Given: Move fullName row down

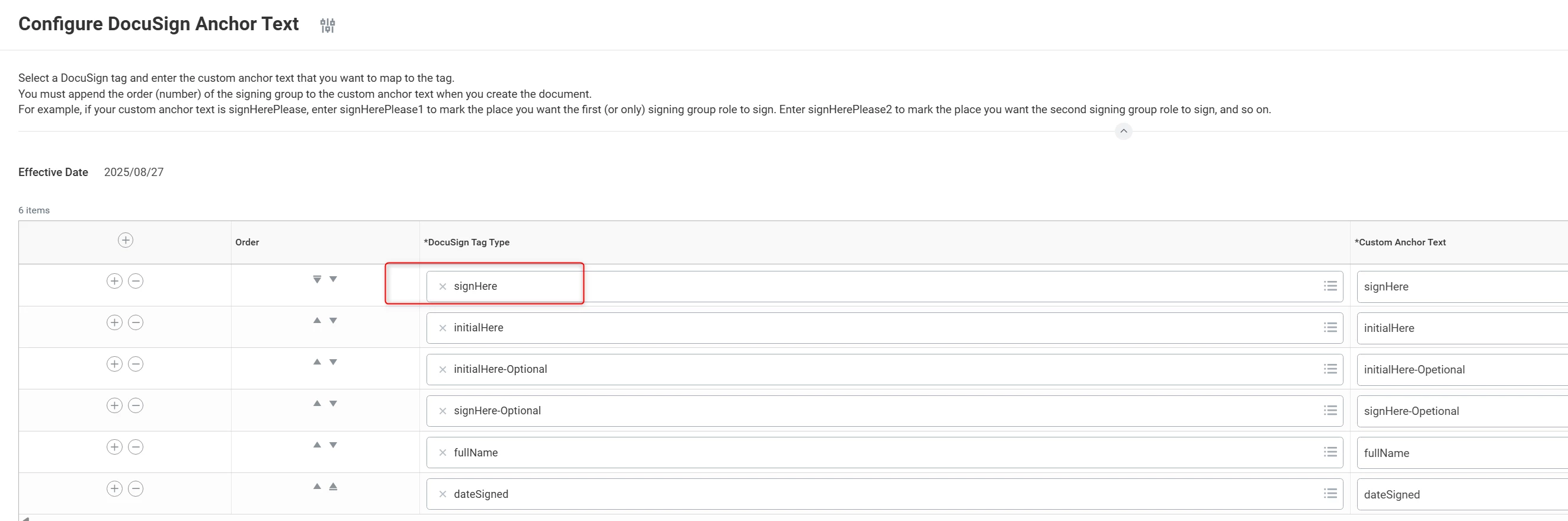Looking at the screenshot, I should coord(333,445).
